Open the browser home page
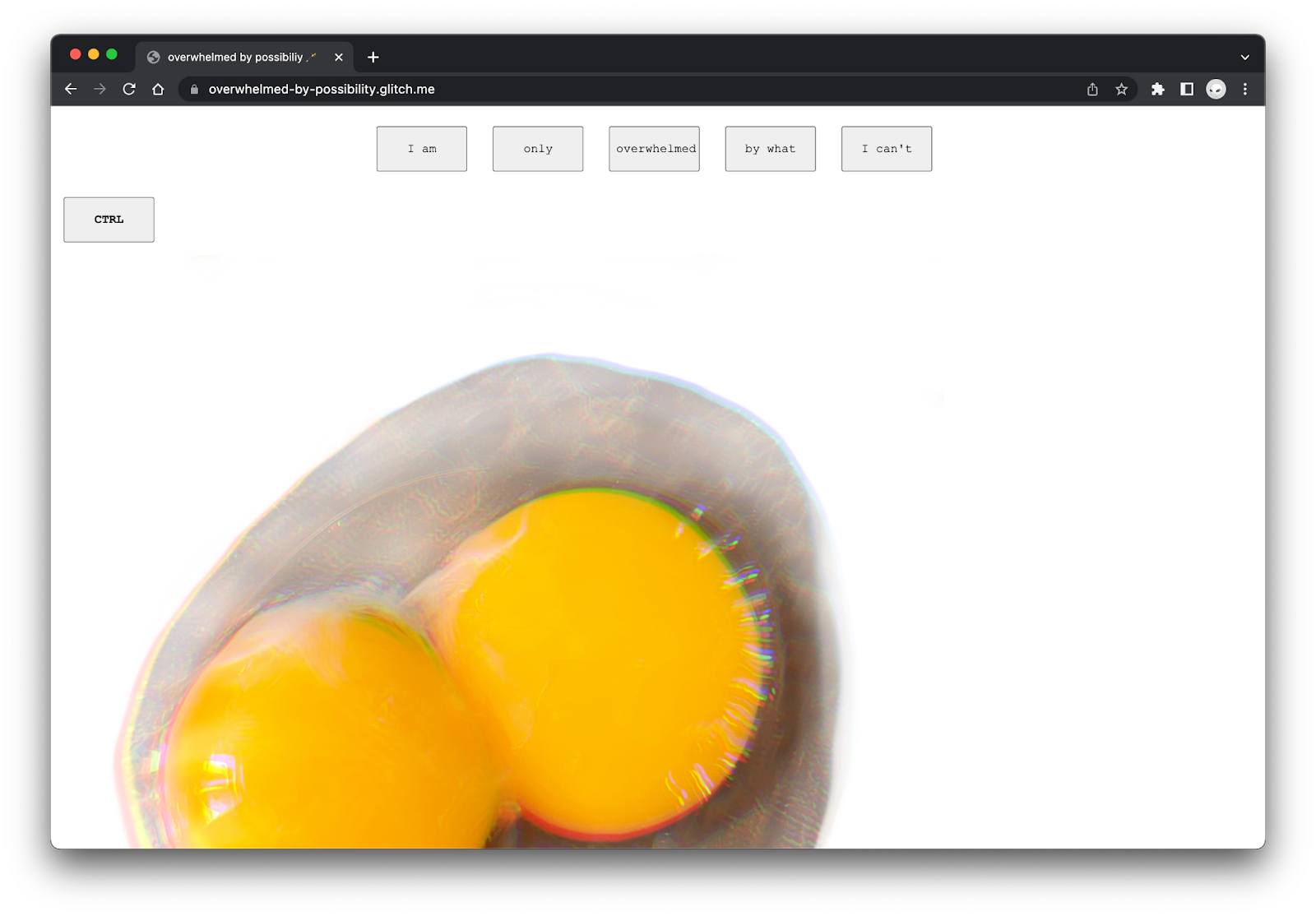1316x916 pixels. [158, 89]
